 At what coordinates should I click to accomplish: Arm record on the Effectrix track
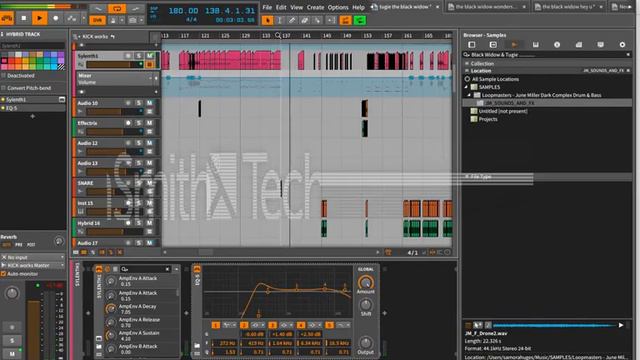128,123
